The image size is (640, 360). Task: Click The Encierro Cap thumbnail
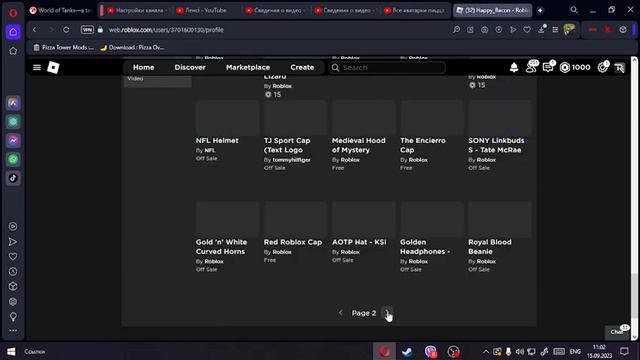point(432,118)
